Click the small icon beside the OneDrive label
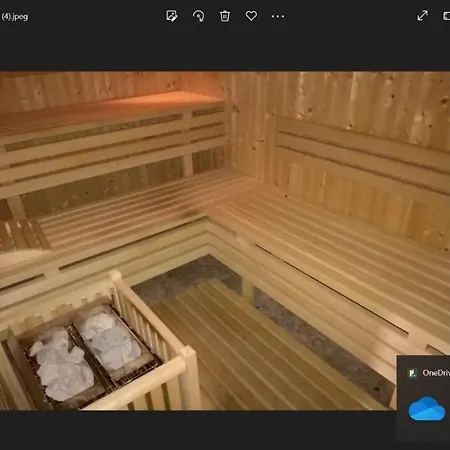The height and width of the screenshot is (450, 450). pyautogui.click(x=413, y=373)
